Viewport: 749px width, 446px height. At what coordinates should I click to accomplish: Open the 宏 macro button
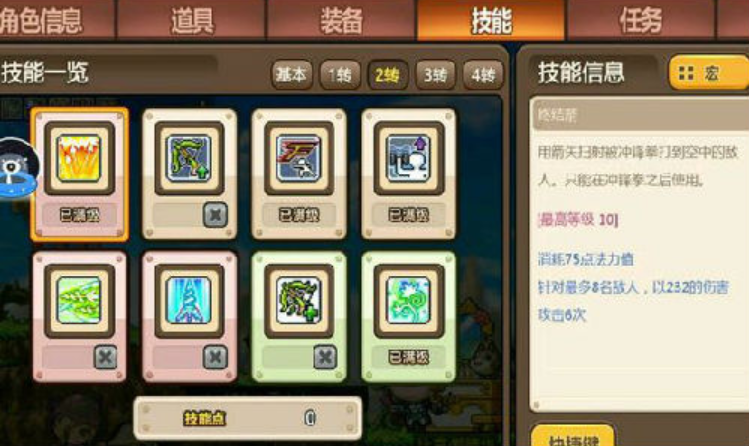[x=709, y=73]
